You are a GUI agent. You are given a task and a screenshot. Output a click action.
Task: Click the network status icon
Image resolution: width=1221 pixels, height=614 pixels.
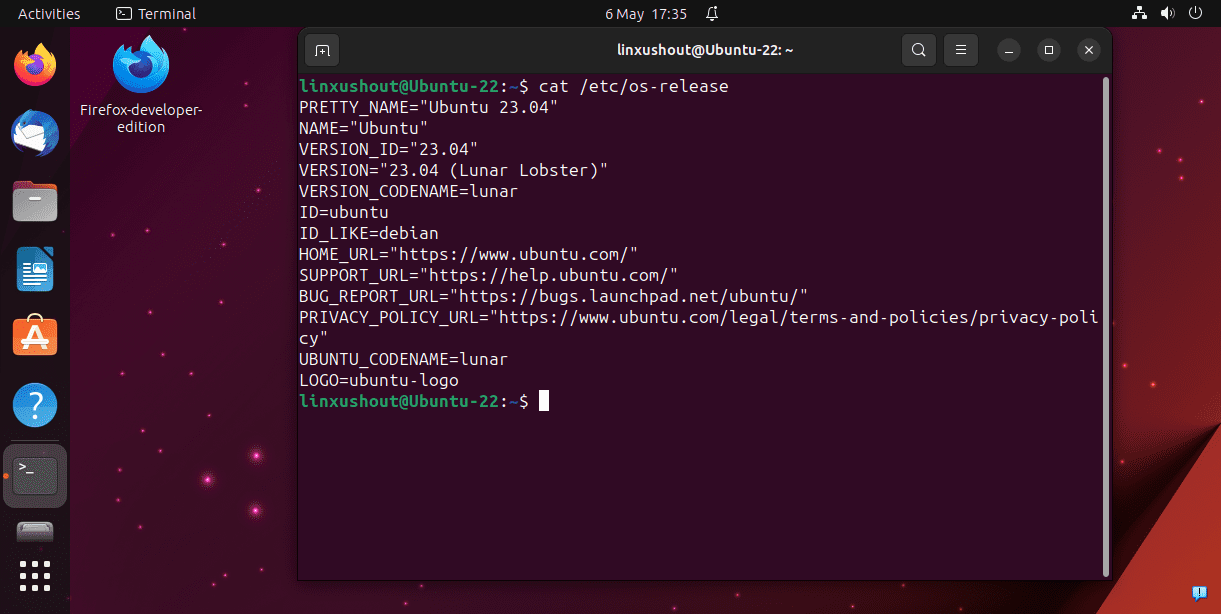(x=1139, y=14)
